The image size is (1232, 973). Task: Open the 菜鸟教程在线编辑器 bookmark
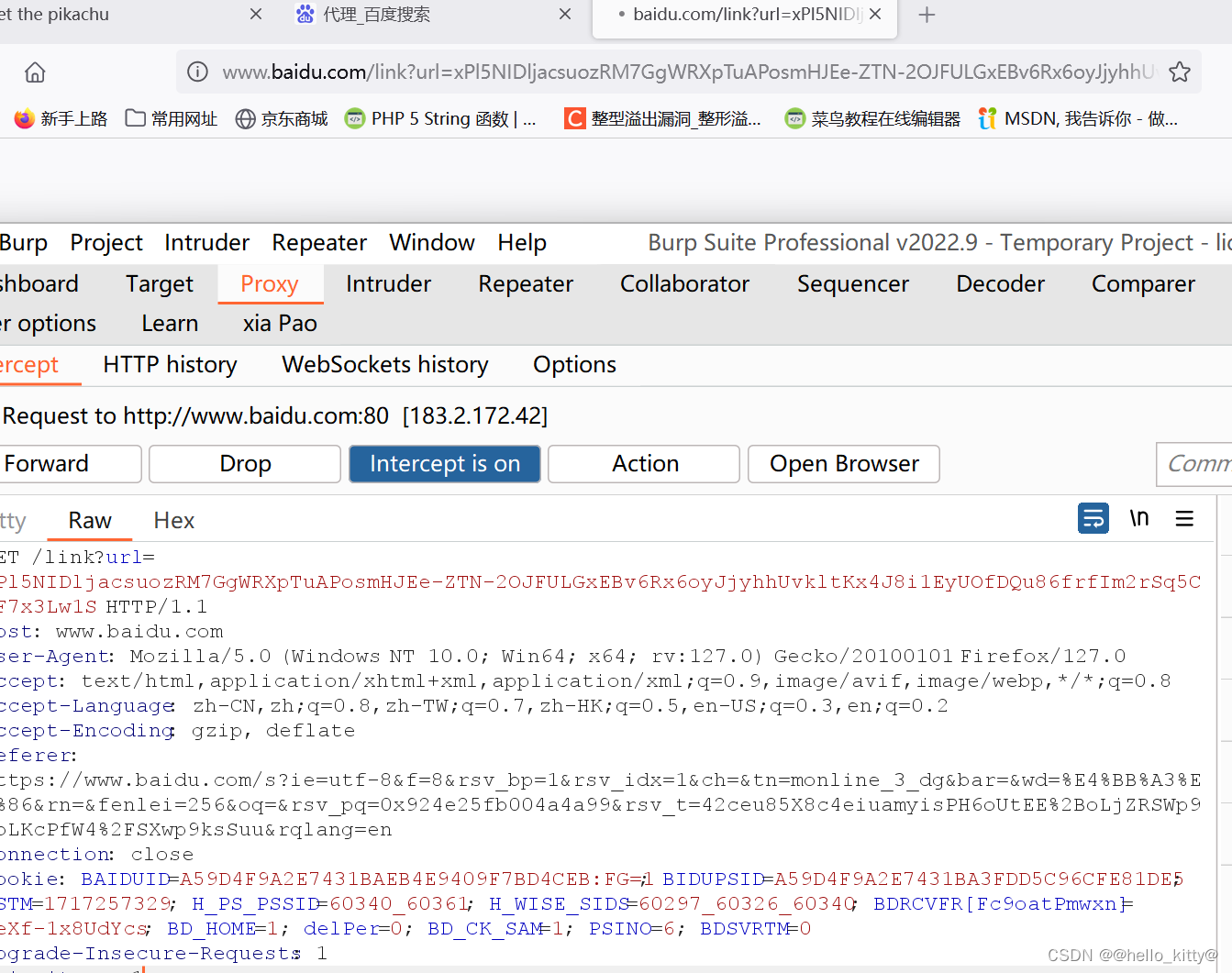tap(872, 118)
